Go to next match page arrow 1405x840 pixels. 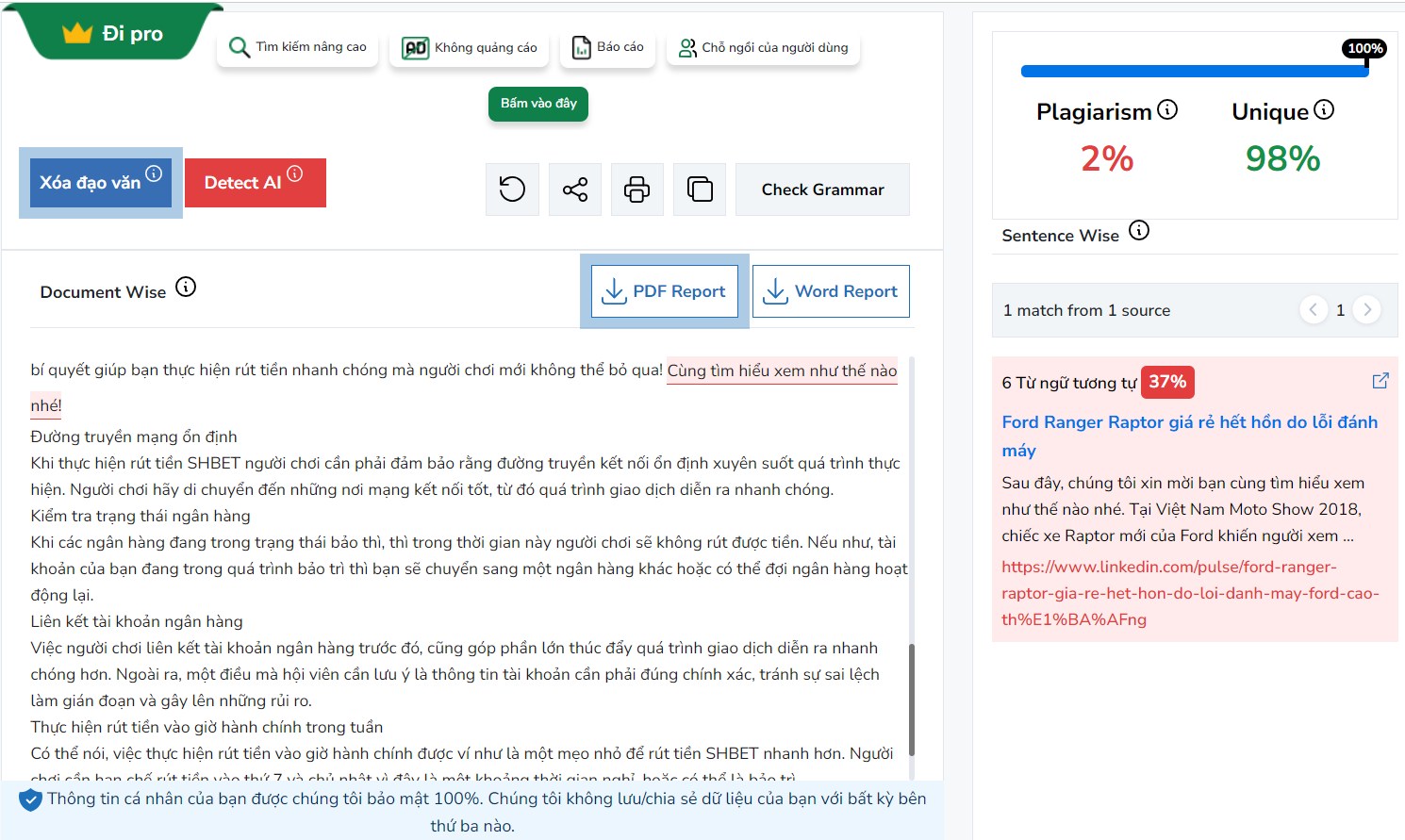[x=1366, y=309]
